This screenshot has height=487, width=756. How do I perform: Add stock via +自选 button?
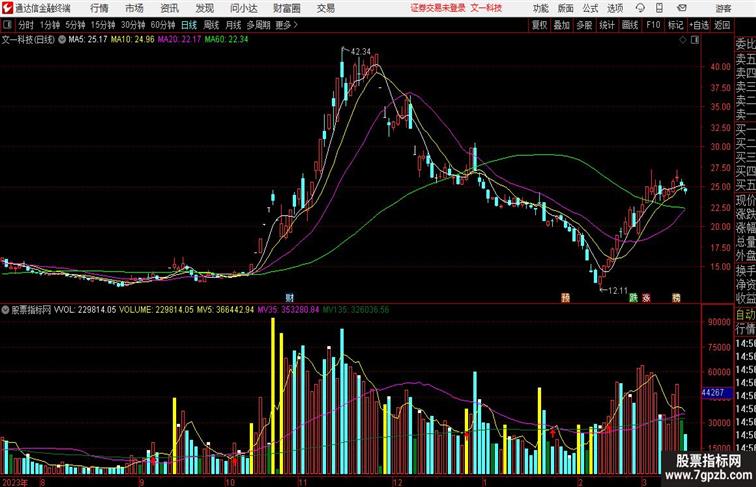[699, 25]
